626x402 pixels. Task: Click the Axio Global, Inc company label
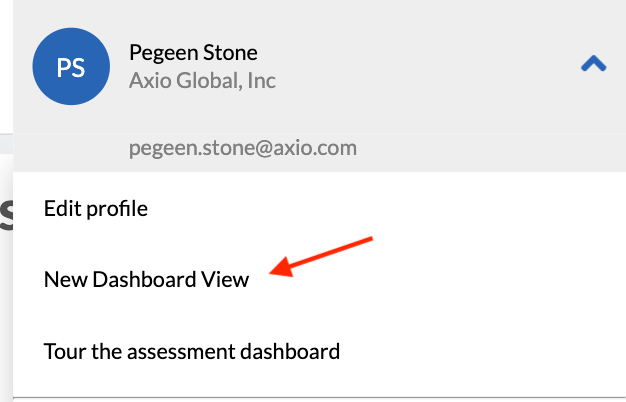[202, 80]
